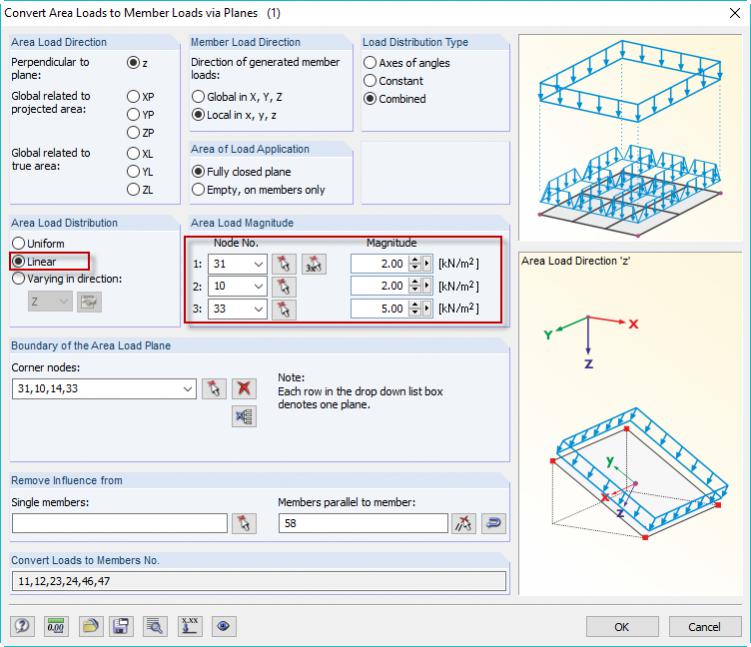Viewport: 751px width, 647px height.
Task: Click the Single members input field
Action: [120, 523]
